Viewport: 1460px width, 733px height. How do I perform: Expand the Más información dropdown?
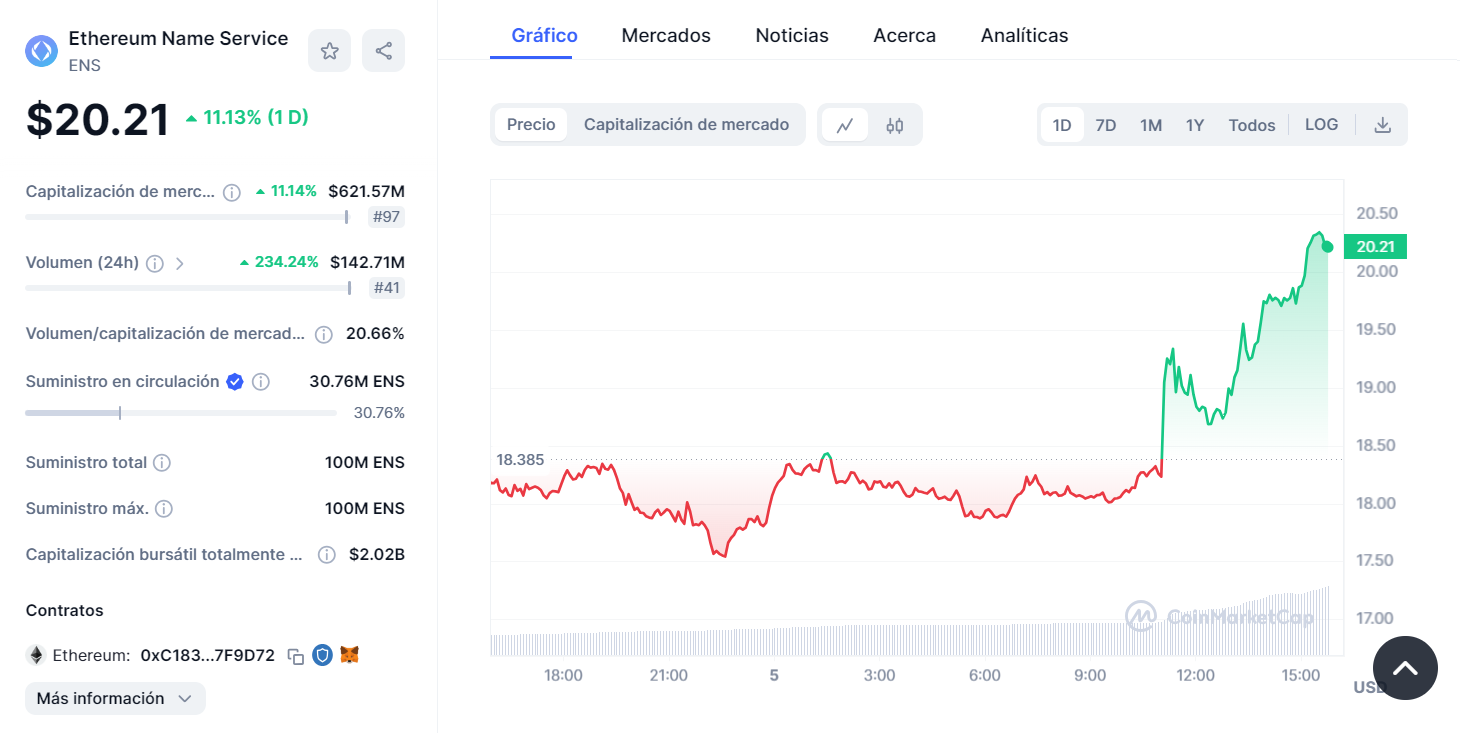[115, 698]
